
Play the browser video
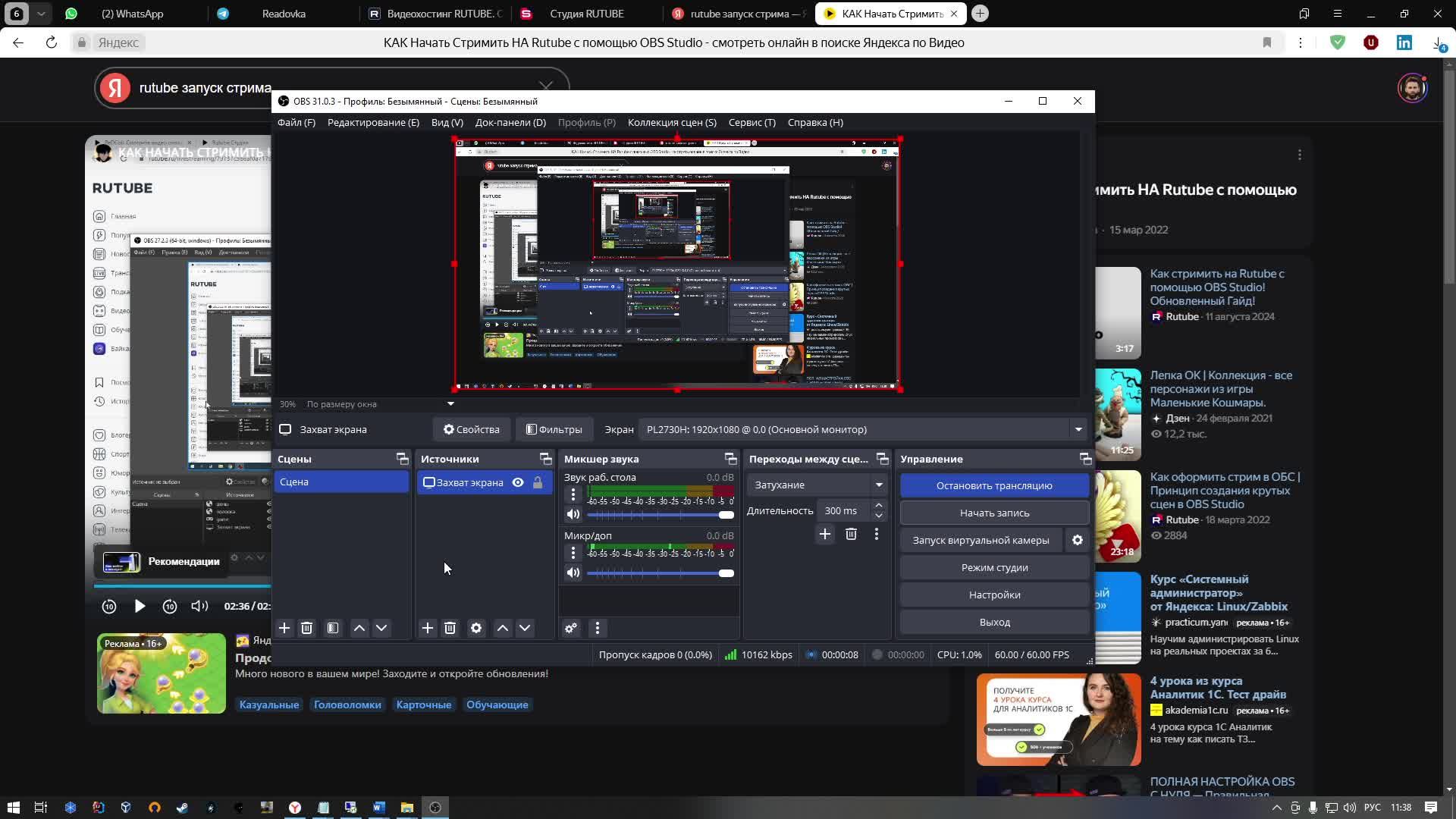(x=140, y=606)
